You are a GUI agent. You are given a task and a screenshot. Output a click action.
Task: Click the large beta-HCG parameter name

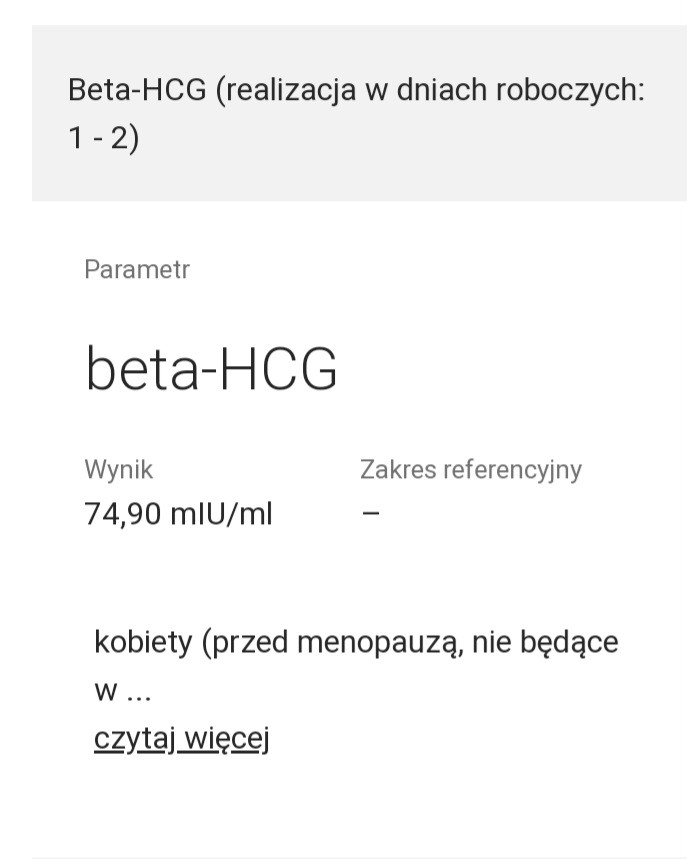(x=212, y=369)
